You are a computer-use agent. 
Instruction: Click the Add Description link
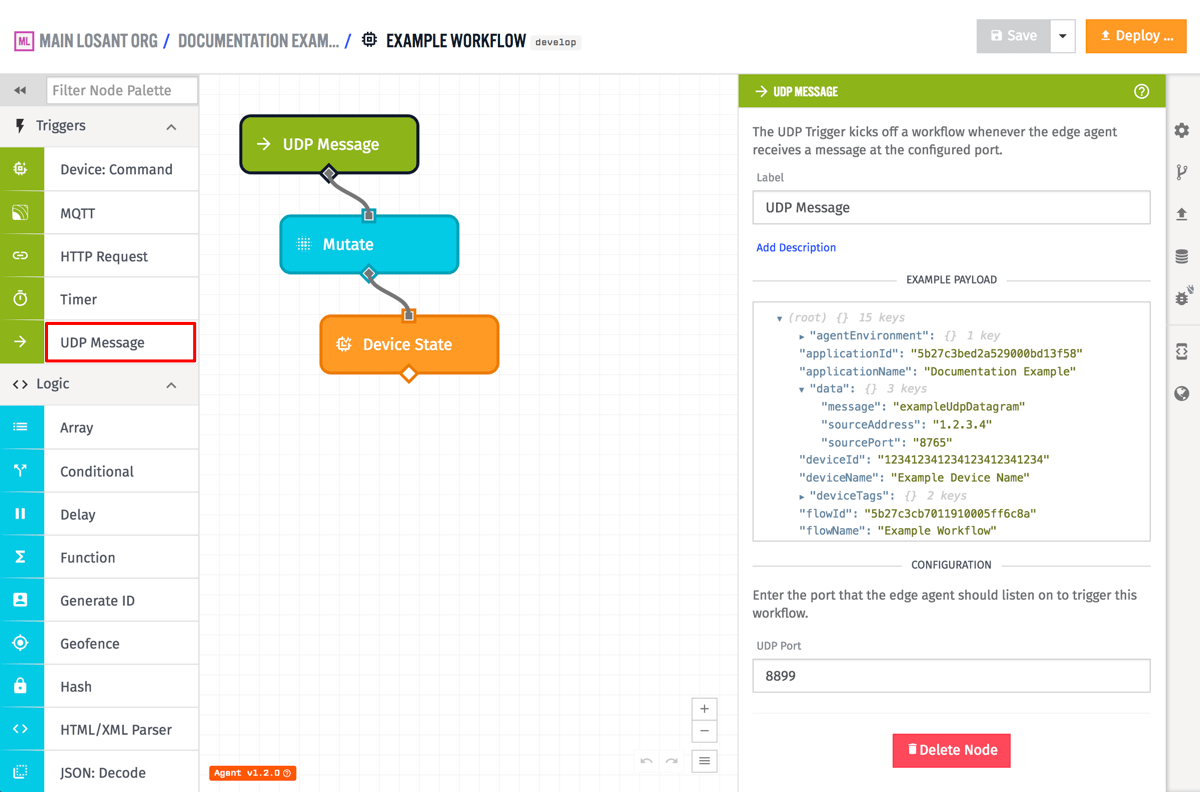(796, 247)
